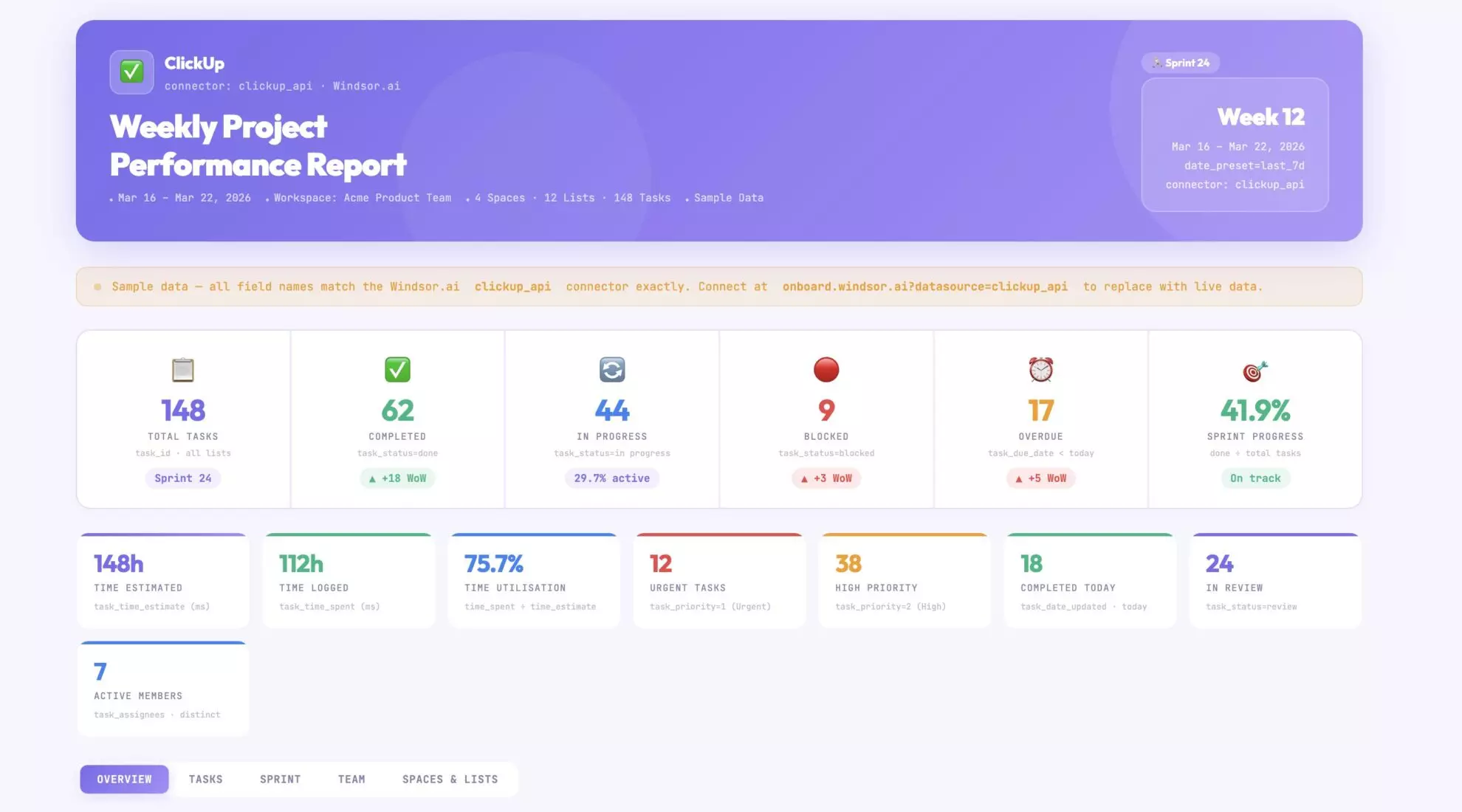1462x812 pixels.
Task: Click the onboard.windsor.ai connector link
Action: pyautogui.click(x=924, y=286)
